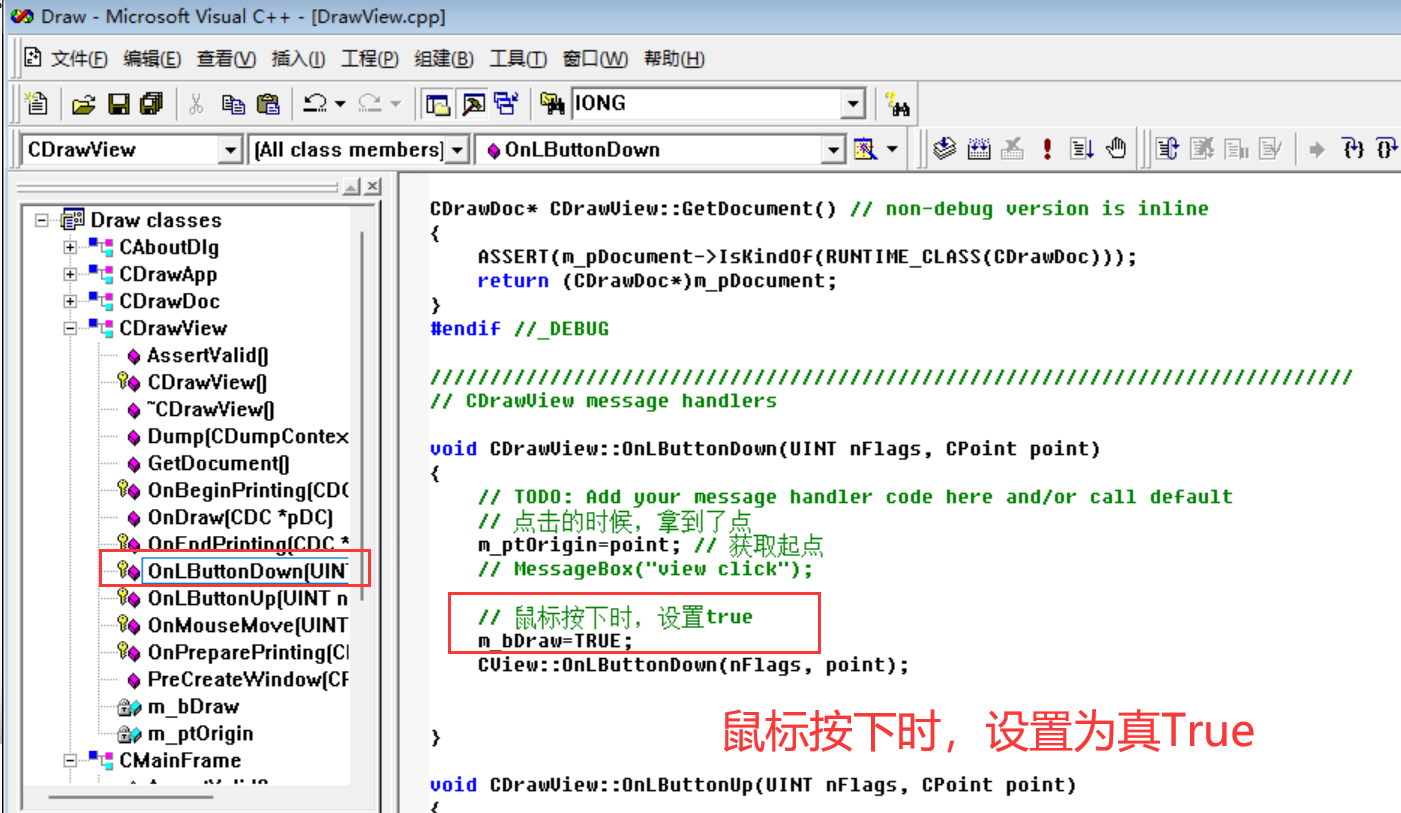Viewport: 1401px width, 813px height.
Task: Click workspace panel's expand docked window button
Action: (x=351, y=187)
